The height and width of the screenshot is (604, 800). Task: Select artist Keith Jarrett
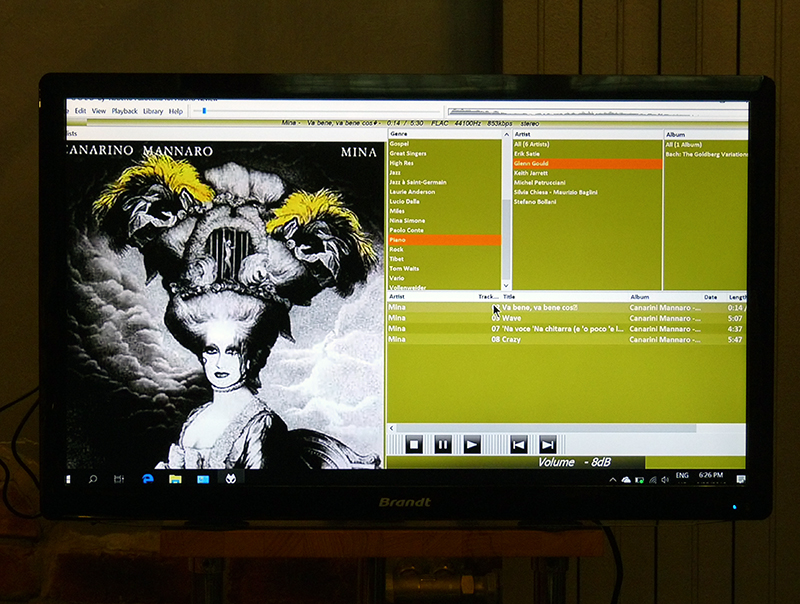(587, 173)
